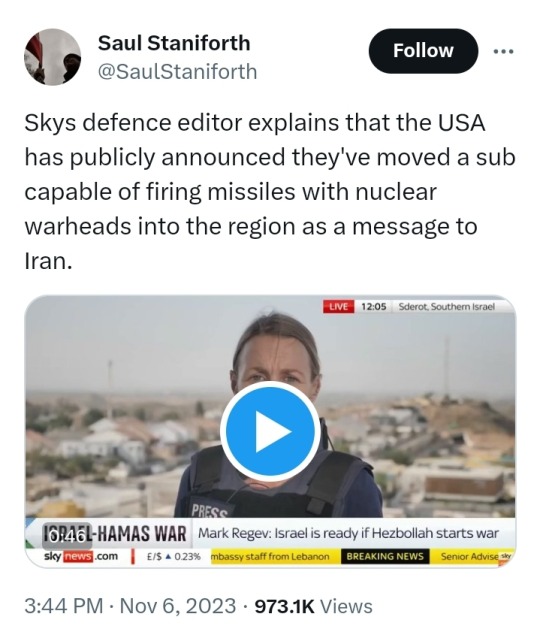Click the tweet text about Sky's defence editor
Viewport: 540px width, 641px height.
pos(270,192)
